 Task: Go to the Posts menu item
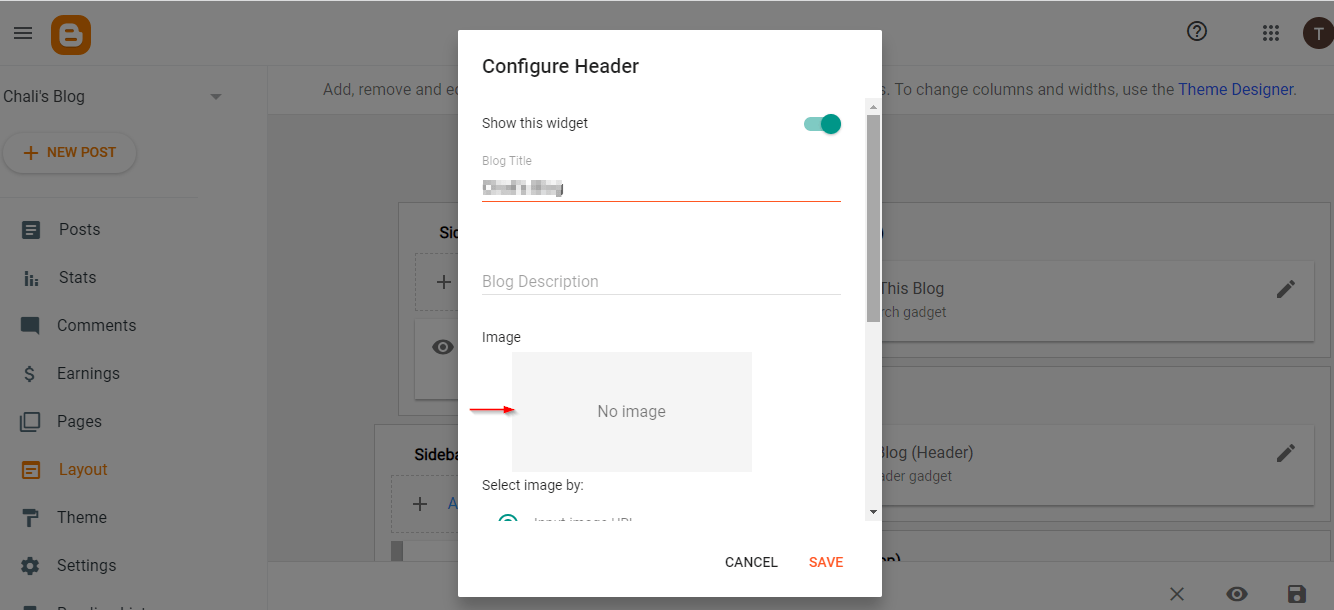point(79,229)
